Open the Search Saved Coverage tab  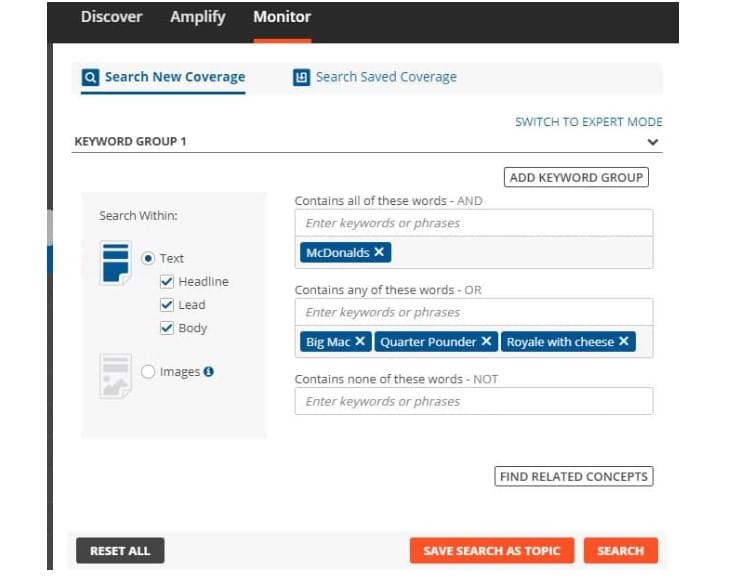click(x=375, y=77)
